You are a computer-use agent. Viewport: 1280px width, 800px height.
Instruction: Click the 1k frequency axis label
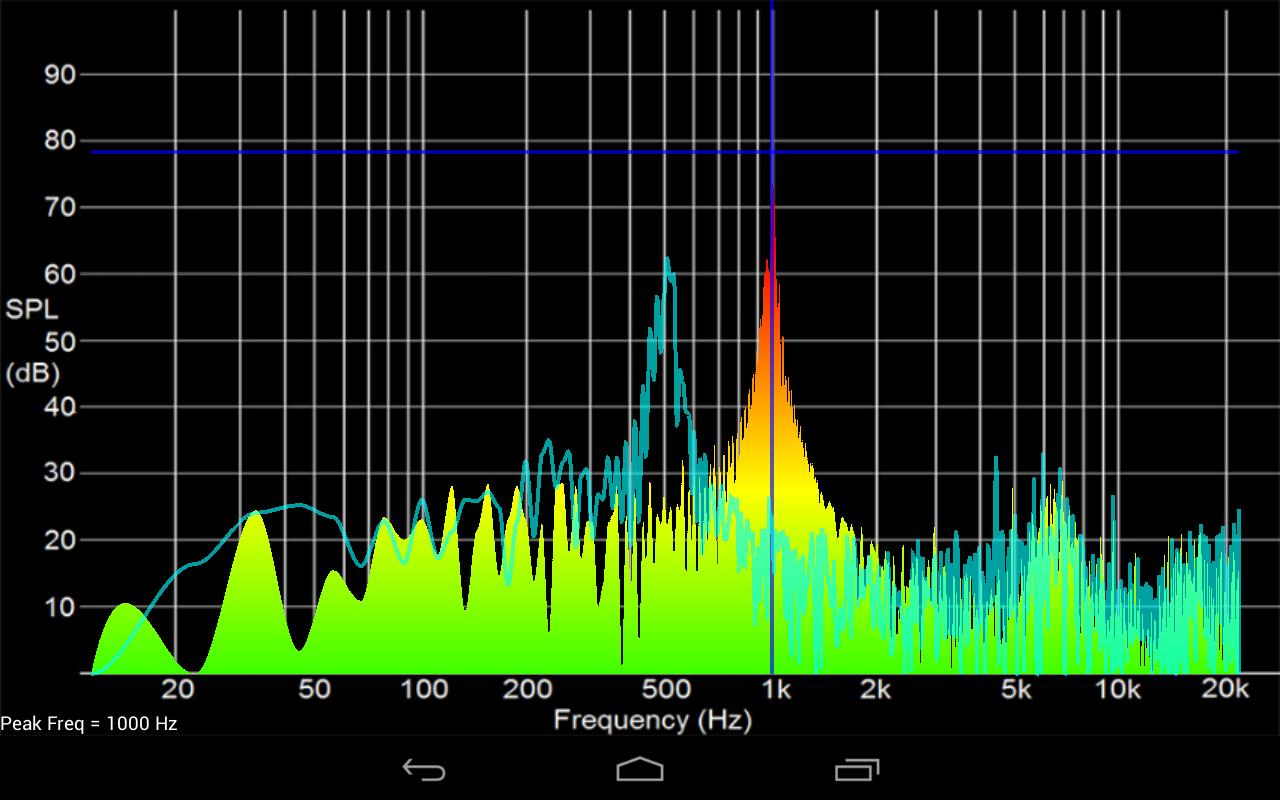776,689
